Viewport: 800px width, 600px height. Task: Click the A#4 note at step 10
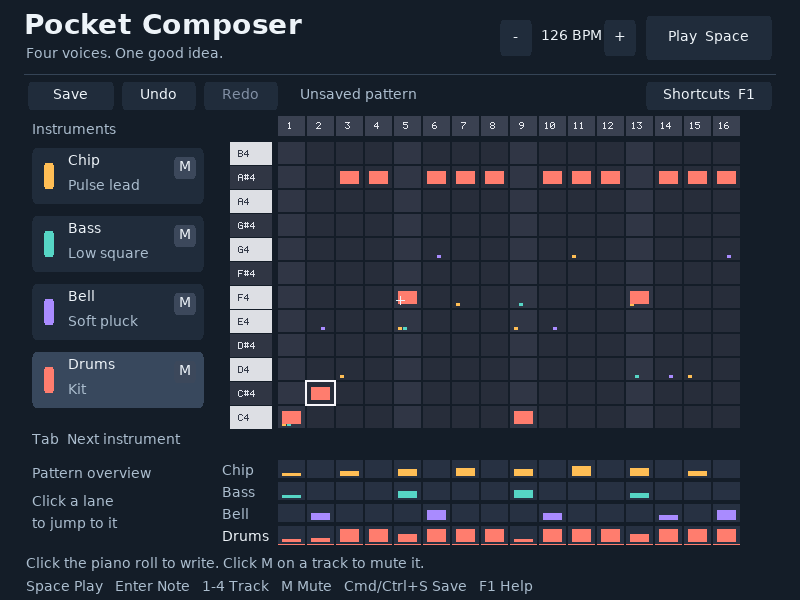click(553, 178)
